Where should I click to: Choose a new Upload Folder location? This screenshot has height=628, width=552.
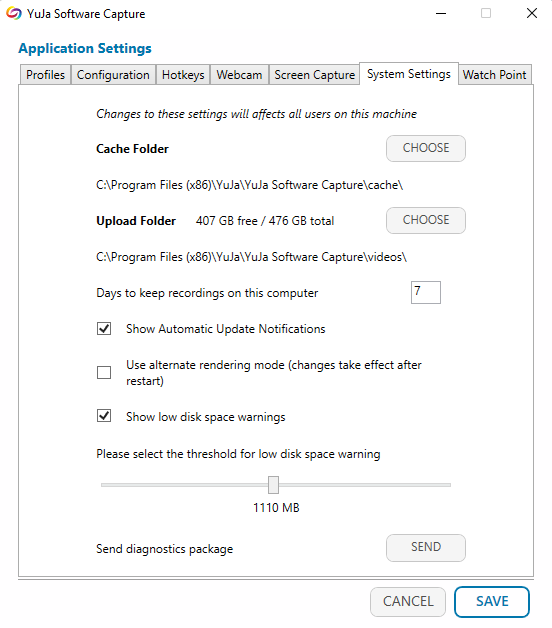coord(426,220)
